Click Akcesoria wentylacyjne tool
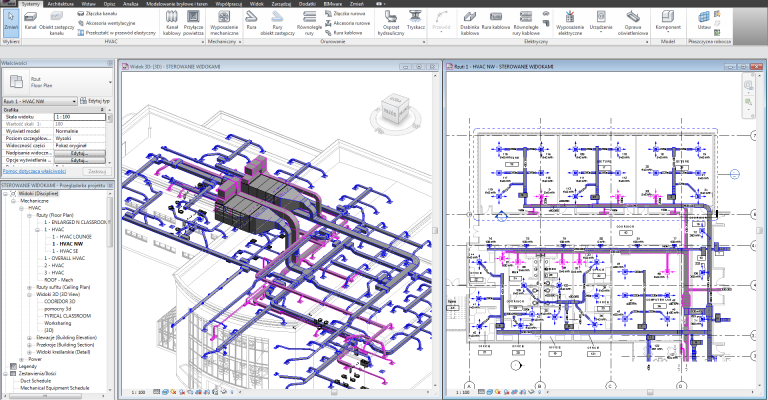The height and width of the screenshot is (400, 768). pos(106,23)
